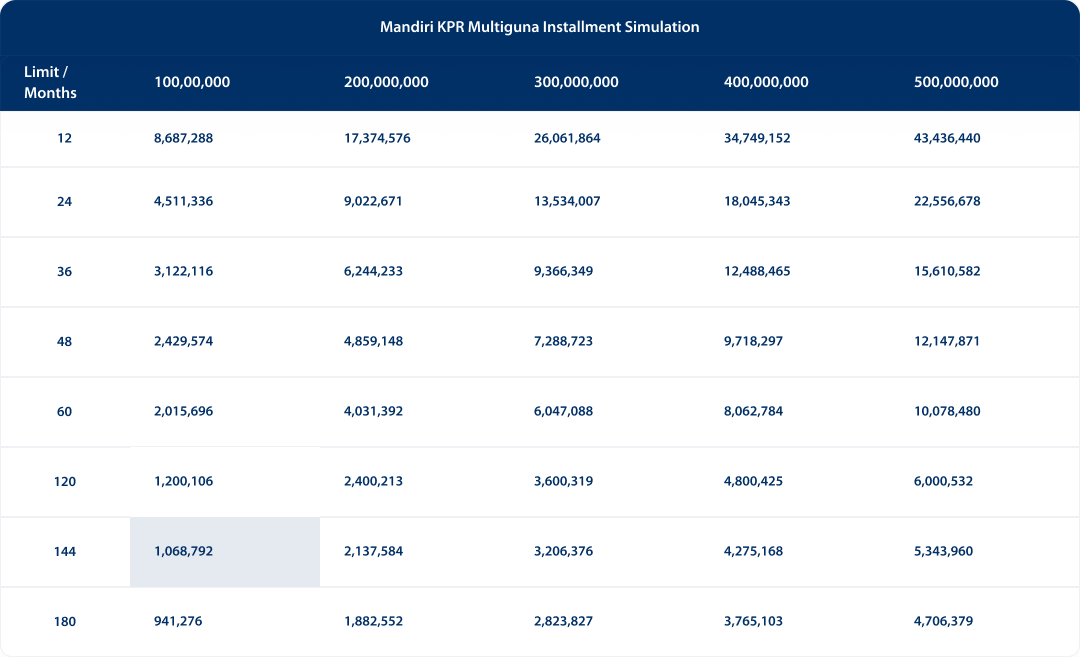This screenshot has width=1080, height=657.
Task: Select the 180 months row label
Action: [x=65, y=622]
